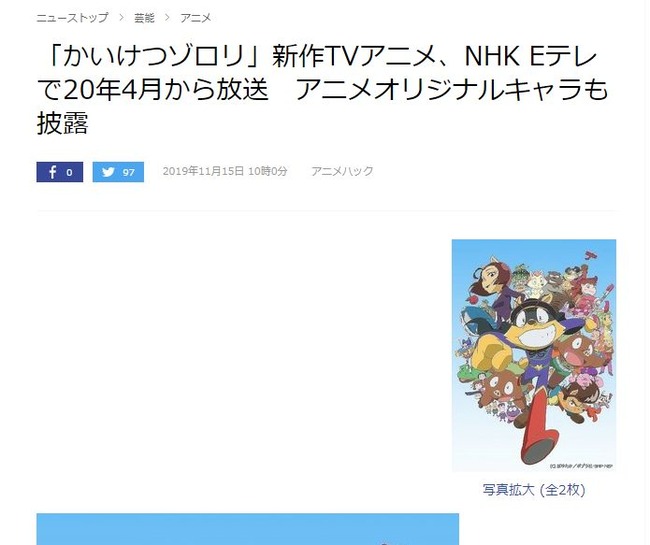
Task: Click the large blue image at bottom
Action: click(x=247, y=529)
